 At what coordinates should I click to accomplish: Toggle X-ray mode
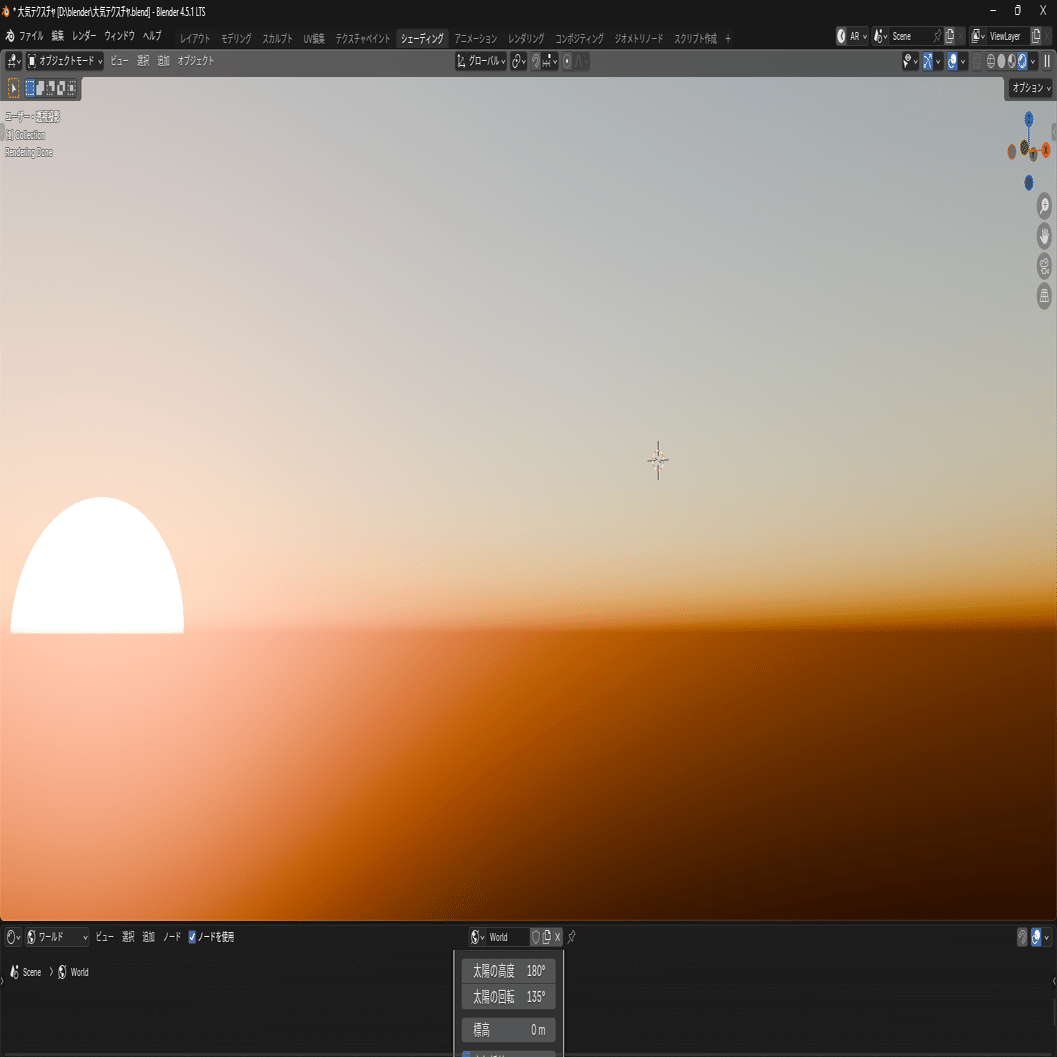pyautogui.click(x=977, y=62)
